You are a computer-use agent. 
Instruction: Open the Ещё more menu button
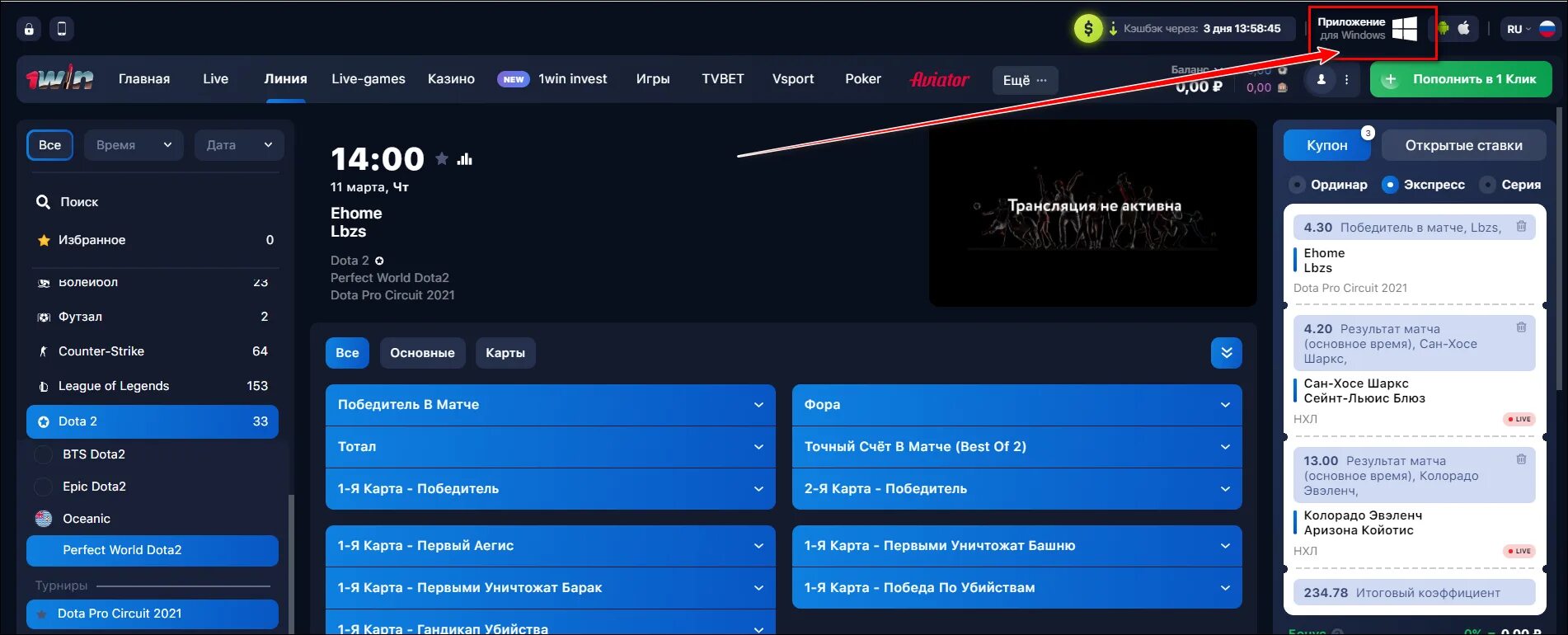[1025, 80]
